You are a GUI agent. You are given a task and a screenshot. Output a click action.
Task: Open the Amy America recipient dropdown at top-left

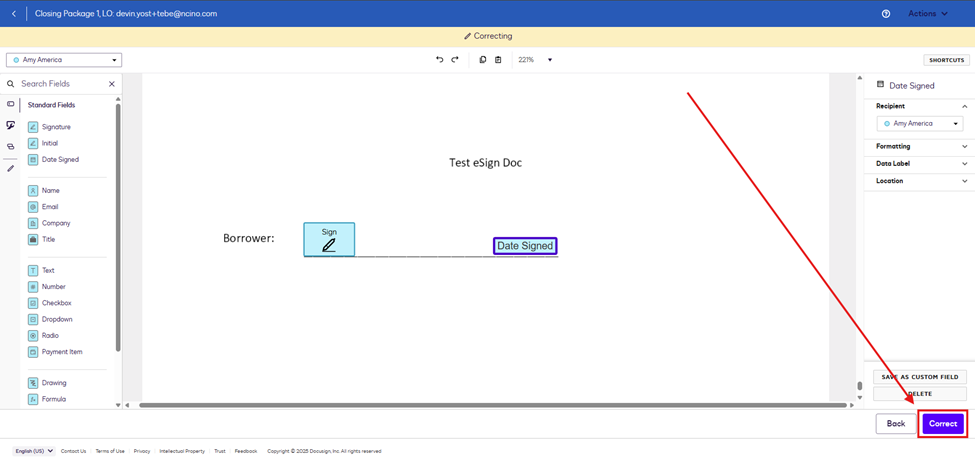tap(64, 60)
